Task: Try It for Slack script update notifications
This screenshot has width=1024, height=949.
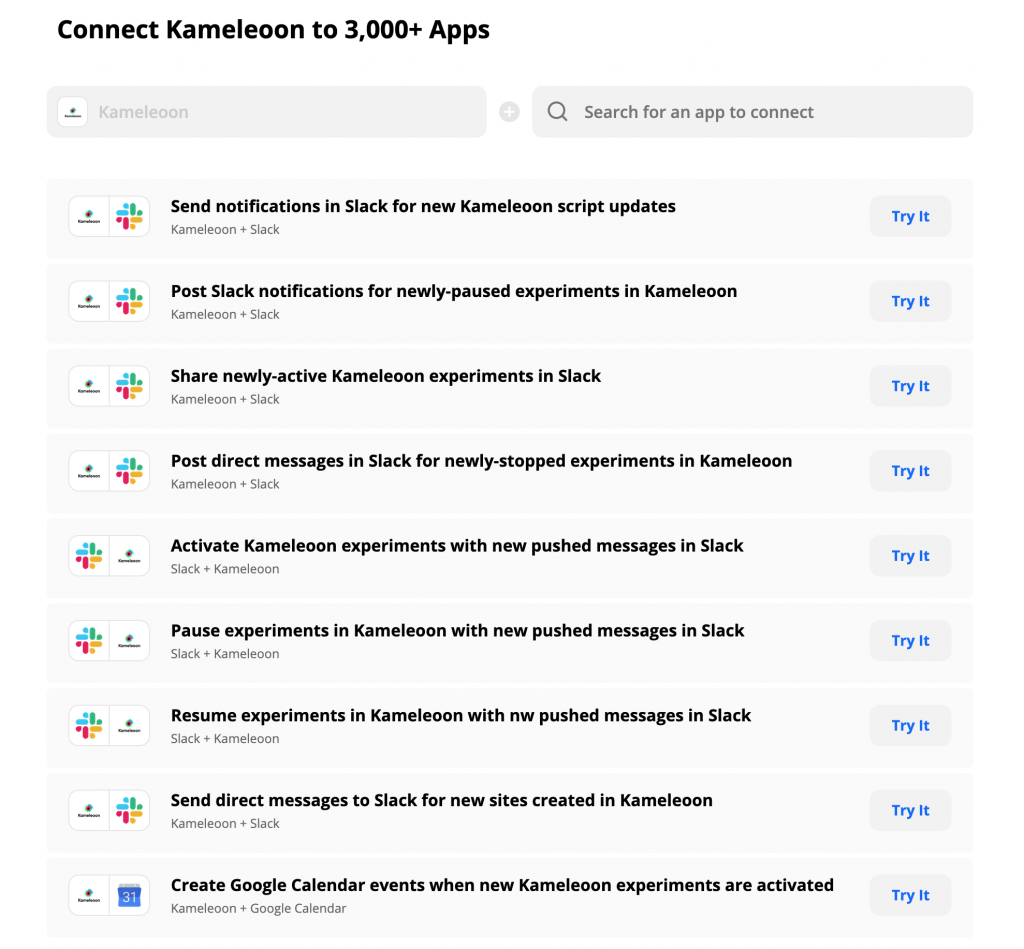Action: pos(910,216)
